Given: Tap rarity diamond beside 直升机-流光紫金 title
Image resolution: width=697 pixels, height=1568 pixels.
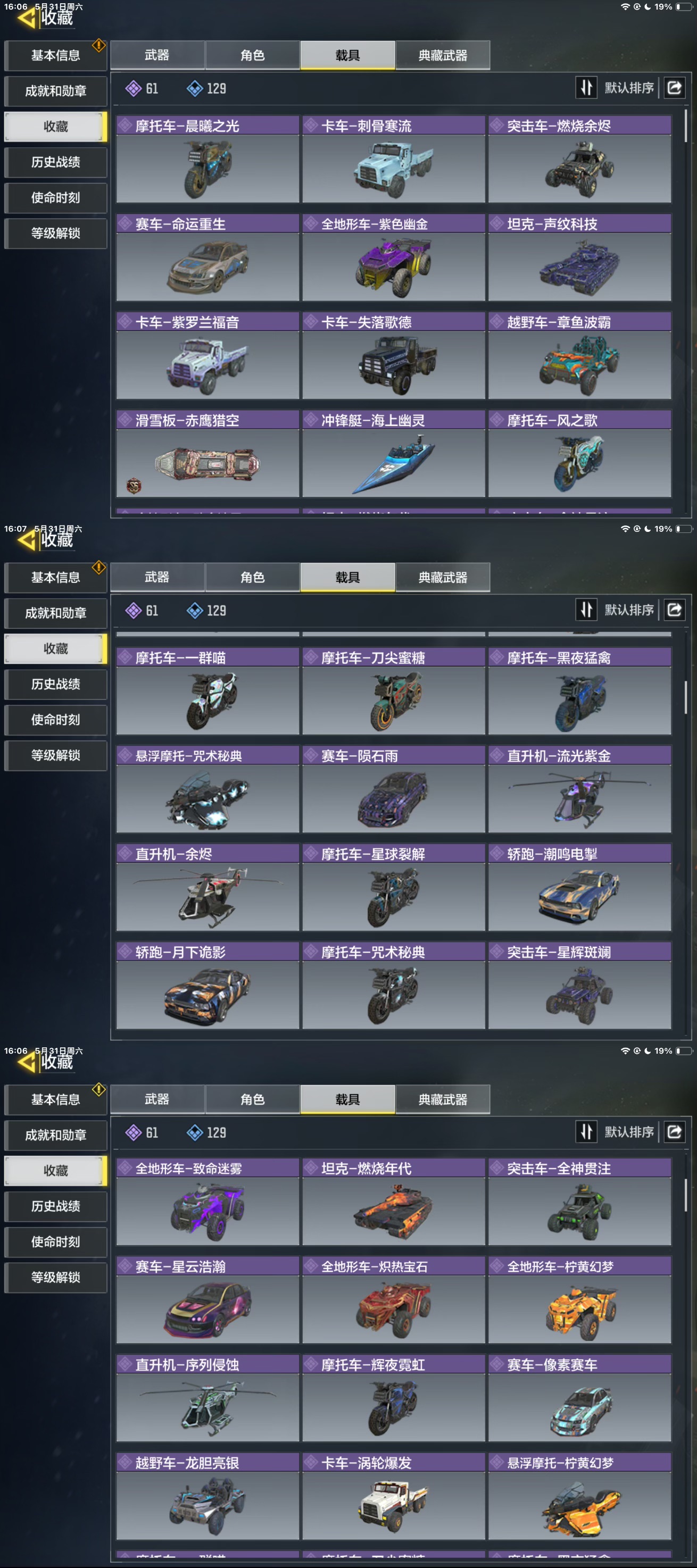Looking at the screenshot, I should click(x=497, y=755).
